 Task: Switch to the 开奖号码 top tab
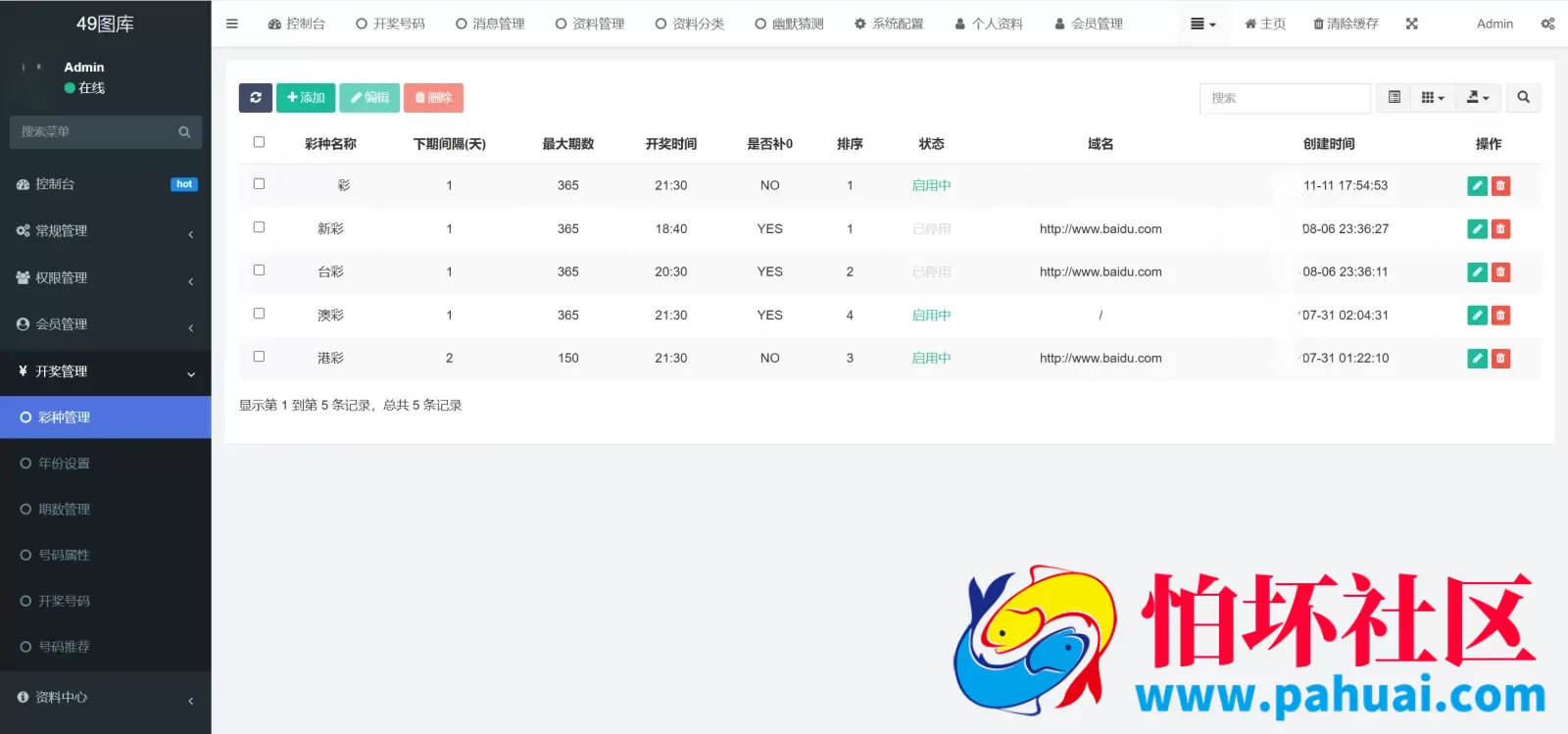390,24
